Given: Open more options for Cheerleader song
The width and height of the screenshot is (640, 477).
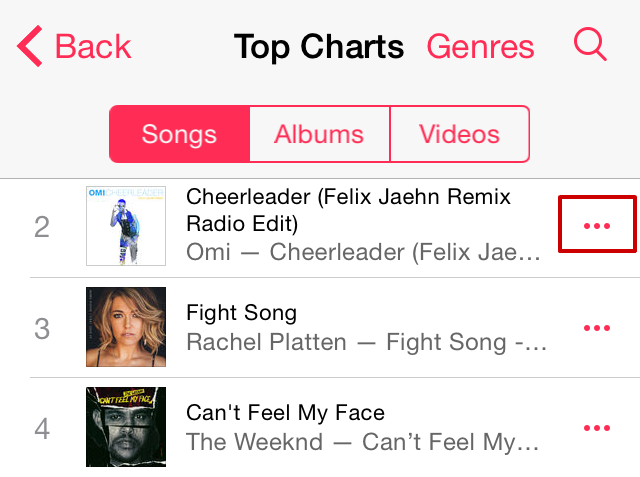Looking at the screenshot, I should click(x=596, y=226).
